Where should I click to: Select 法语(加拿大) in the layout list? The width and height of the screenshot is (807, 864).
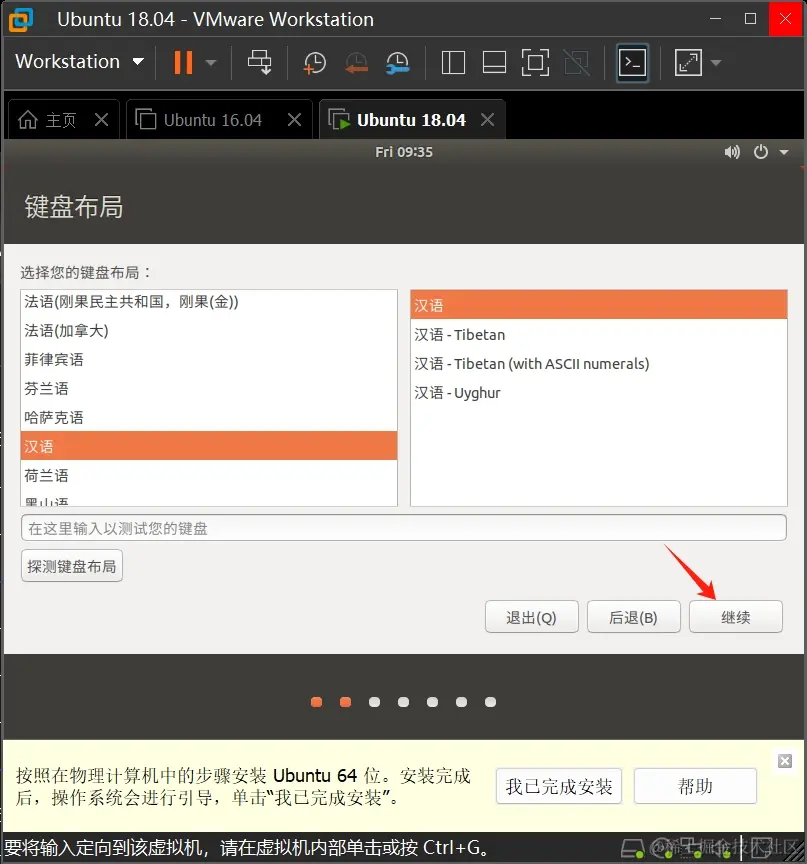pyautogui.click(x=209, y=331)
